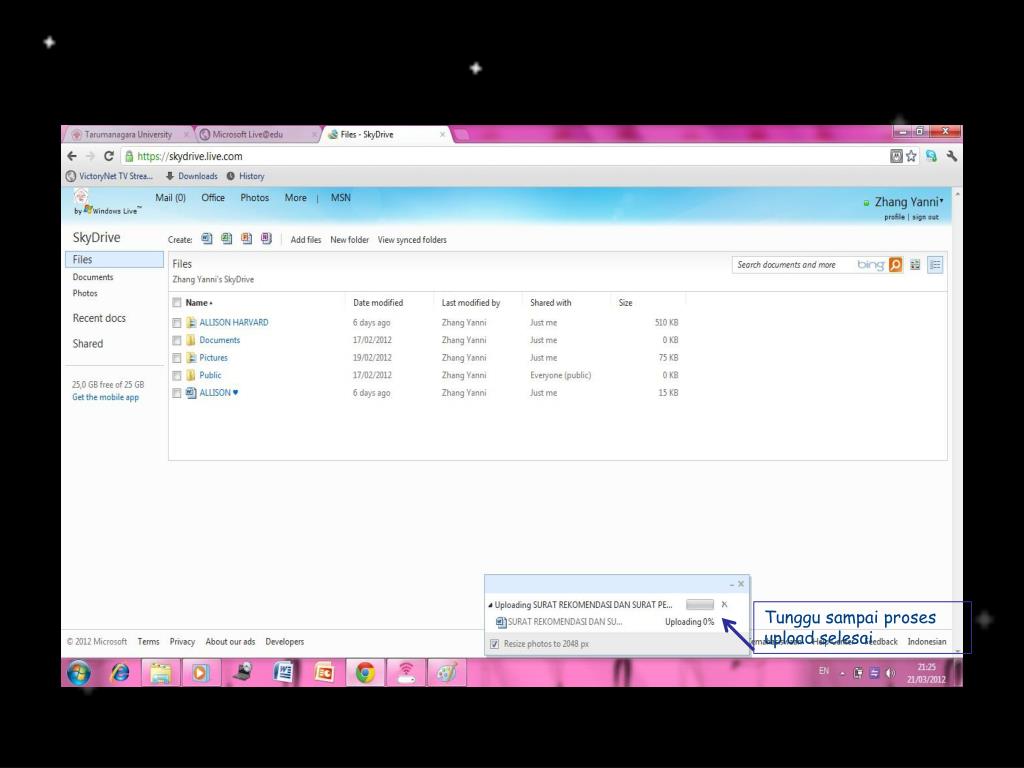Open PowerPoint from taskbar
This screenshot has width=1024, height=768.
click(324, 672)
